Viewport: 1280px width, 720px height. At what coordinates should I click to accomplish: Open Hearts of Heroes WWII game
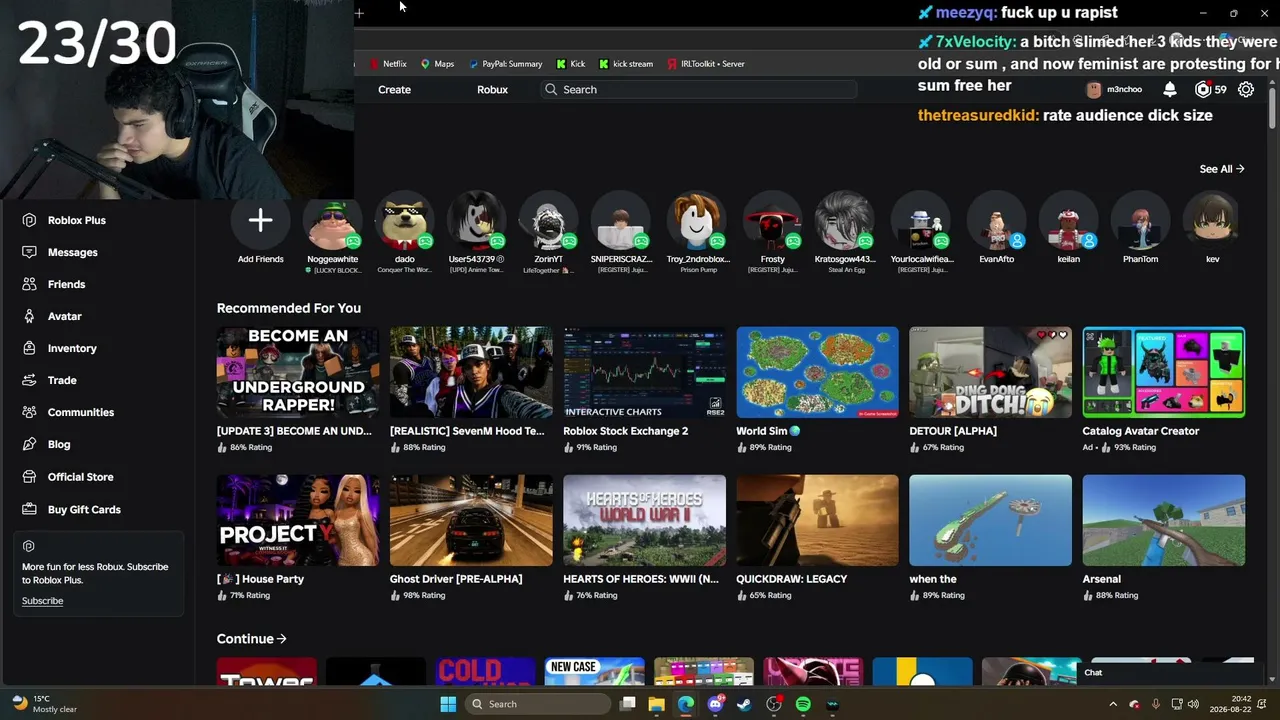644,520
